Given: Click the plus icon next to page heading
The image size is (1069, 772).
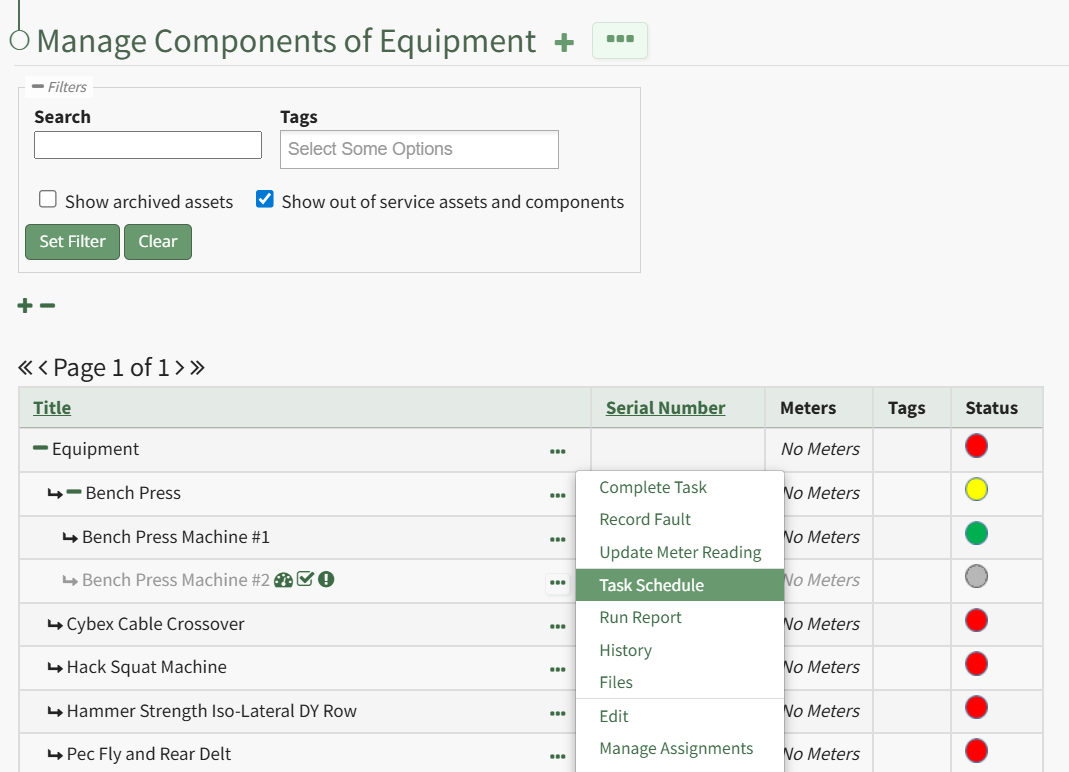Looking at the screenshot, I should pos(565,43).
